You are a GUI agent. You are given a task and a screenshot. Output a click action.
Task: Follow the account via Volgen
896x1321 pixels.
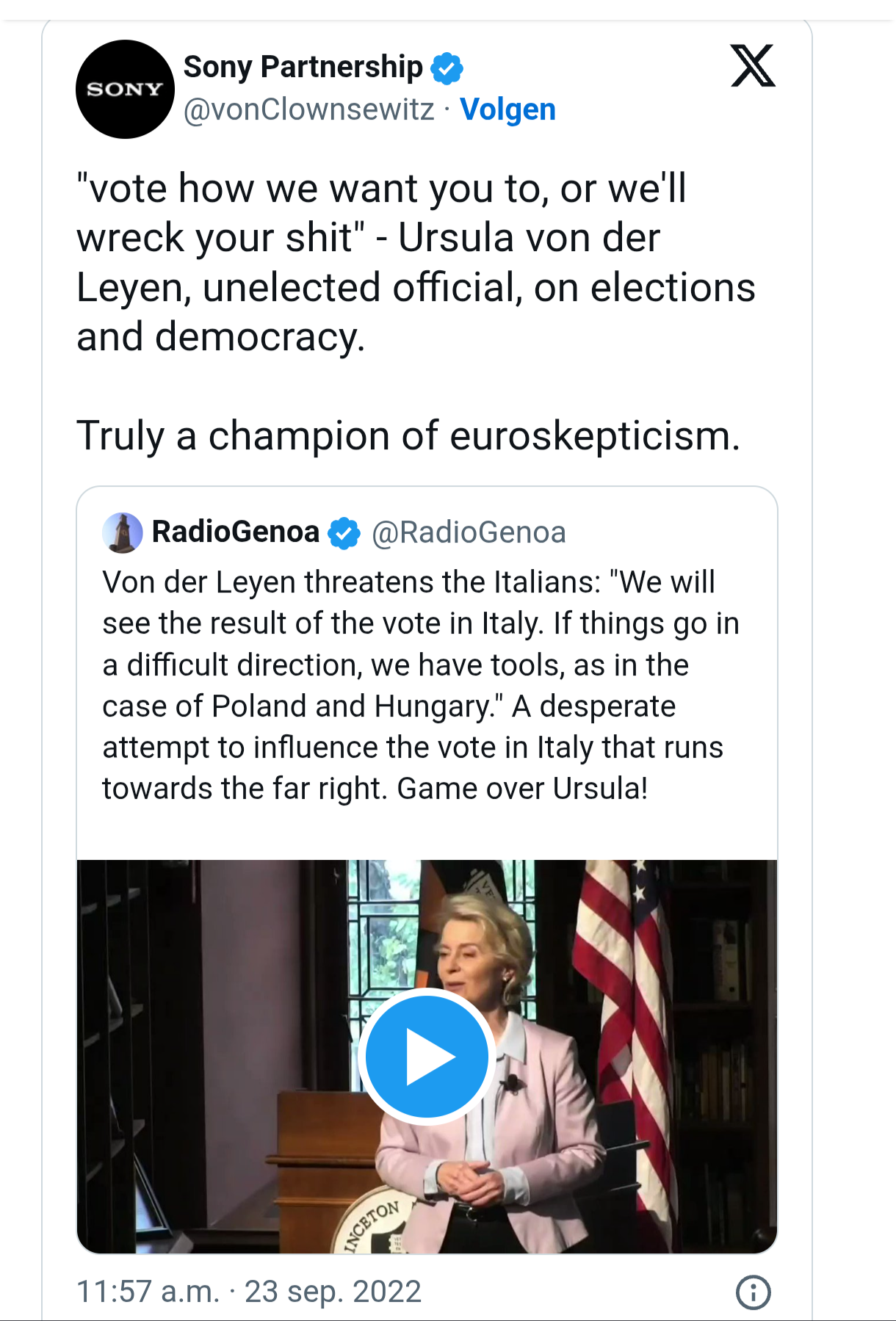point(507,109)
